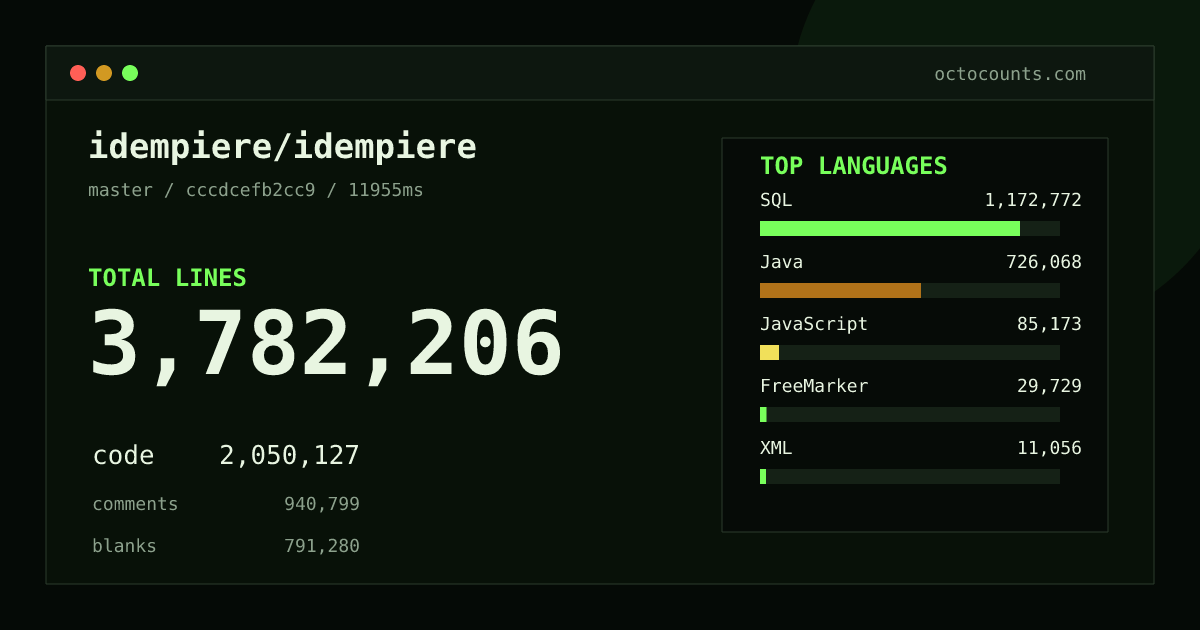The image size is (1200, 630).
Task: Click the FreeMarker language label
Action: tap(814, 386)
